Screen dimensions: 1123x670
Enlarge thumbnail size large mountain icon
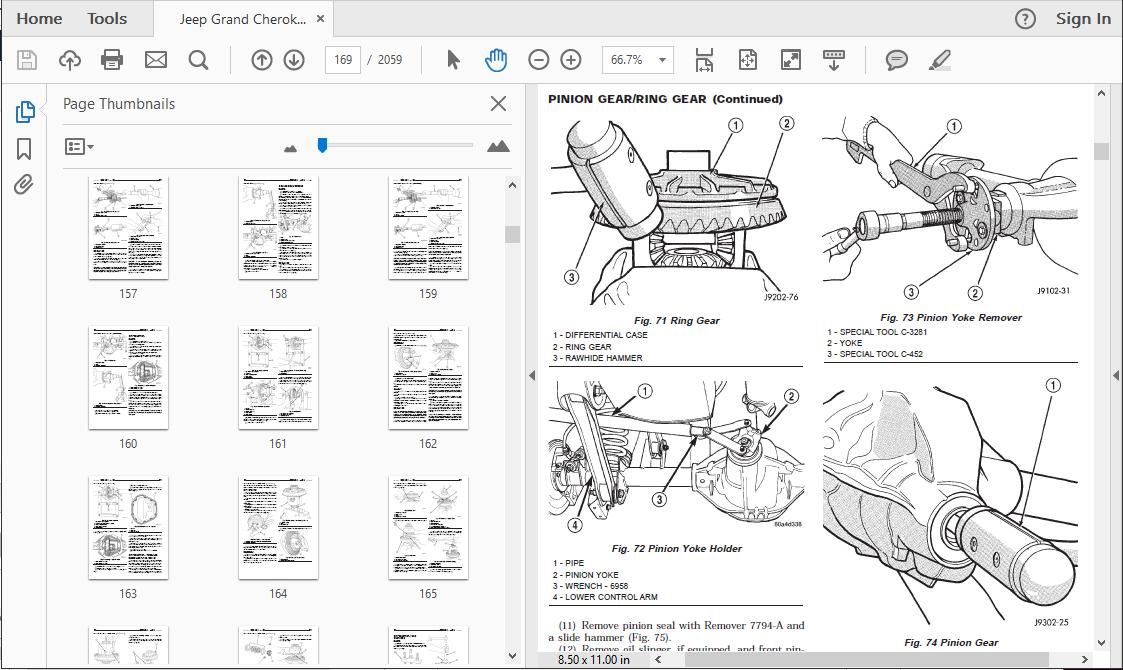tap(498, 147)
